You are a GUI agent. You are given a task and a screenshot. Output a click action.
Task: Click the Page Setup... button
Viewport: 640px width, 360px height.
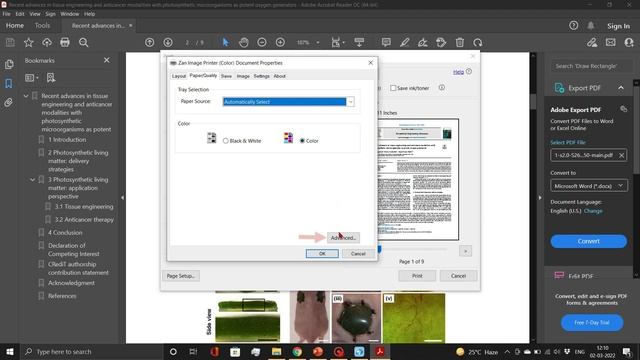(181, 276)
